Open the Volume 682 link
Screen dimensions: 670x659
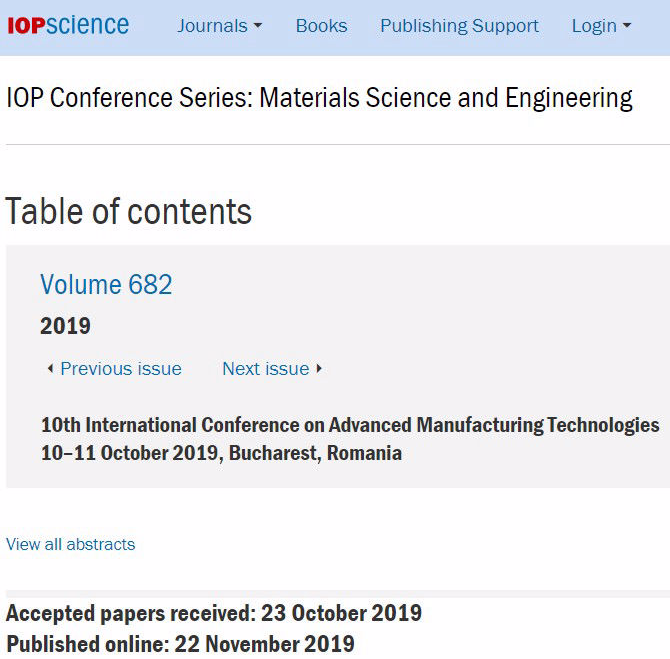106,285
